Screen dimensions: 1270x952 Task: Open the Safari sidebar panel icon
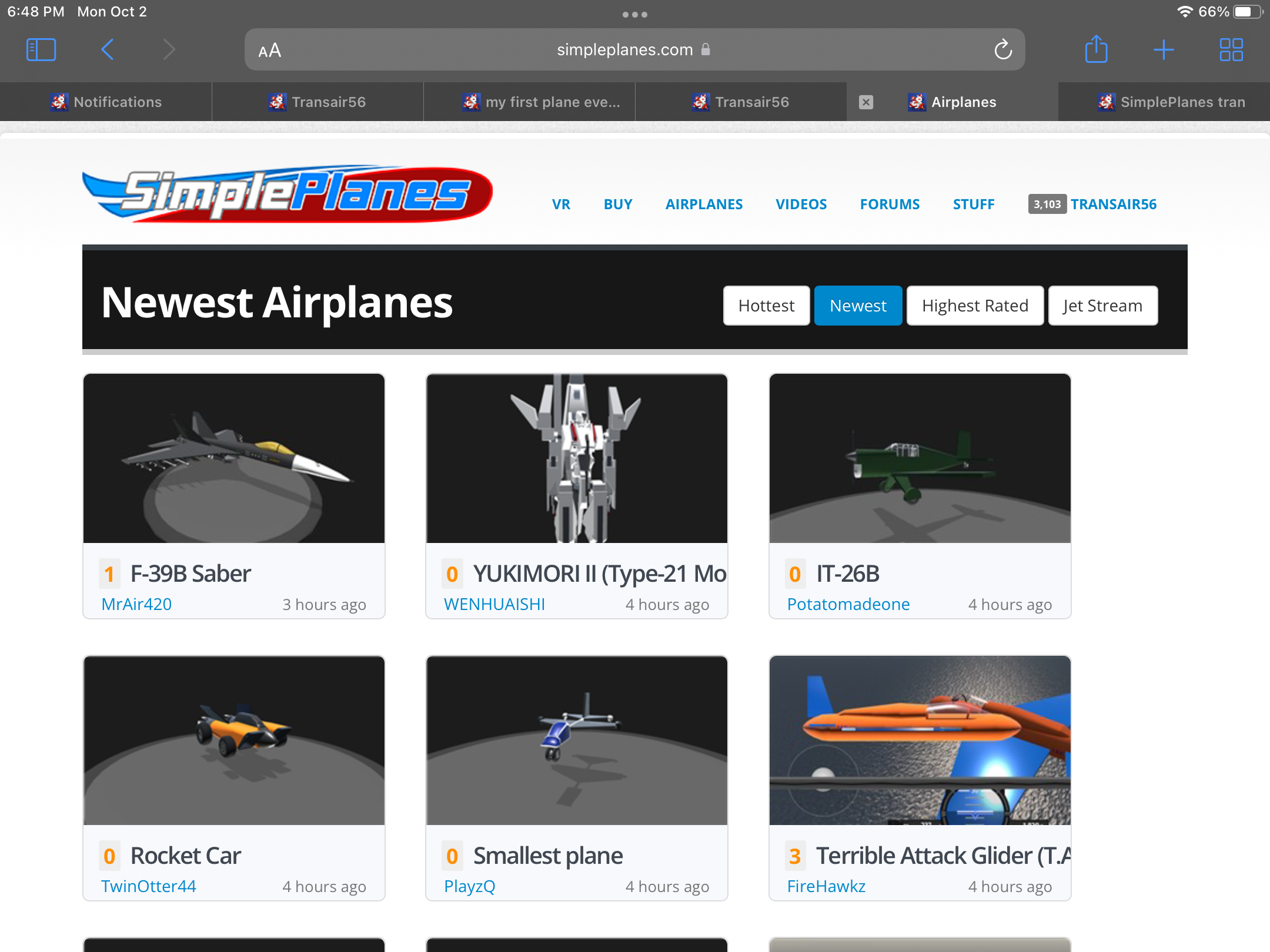coord(41,50)
